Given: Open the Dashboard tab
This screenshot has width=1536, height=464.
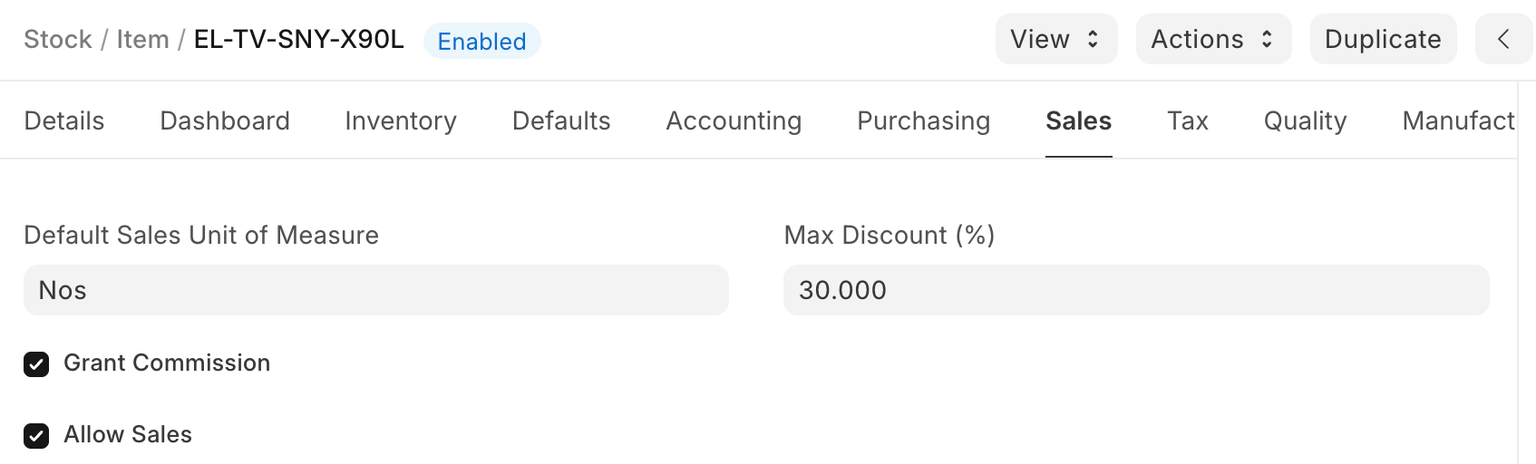Looking at the screenshot, I should click(x=225, y=121).
